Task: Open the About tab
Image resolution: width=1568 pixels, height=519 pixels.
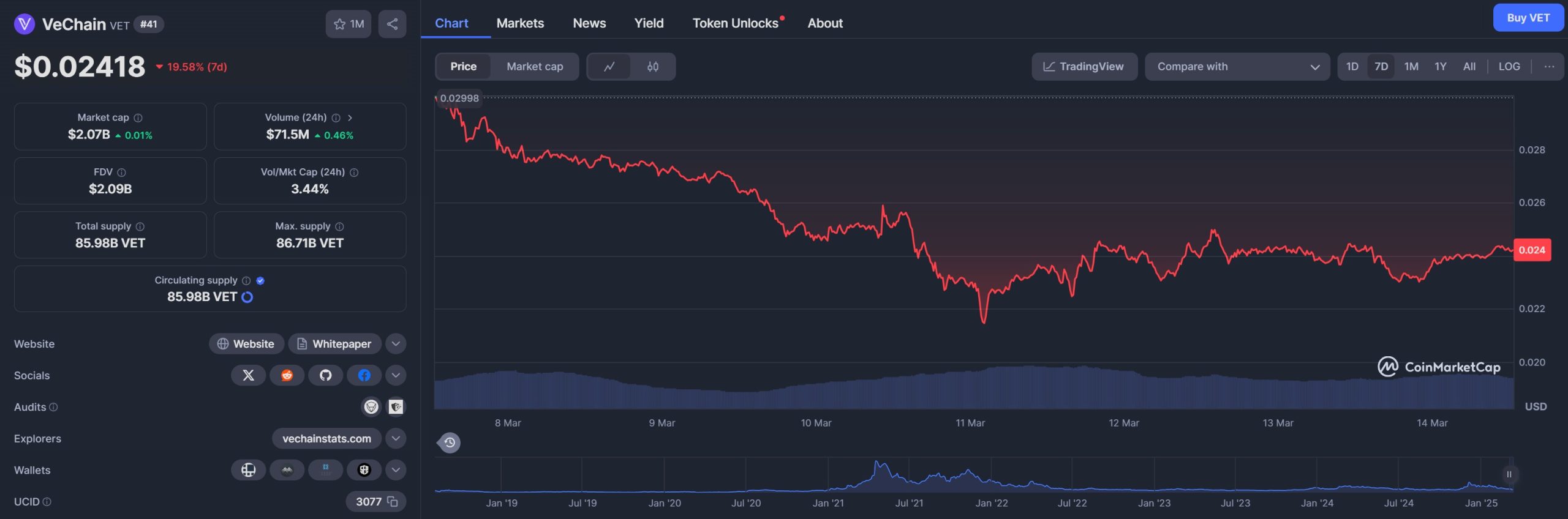Action: [x=825, y=23]
